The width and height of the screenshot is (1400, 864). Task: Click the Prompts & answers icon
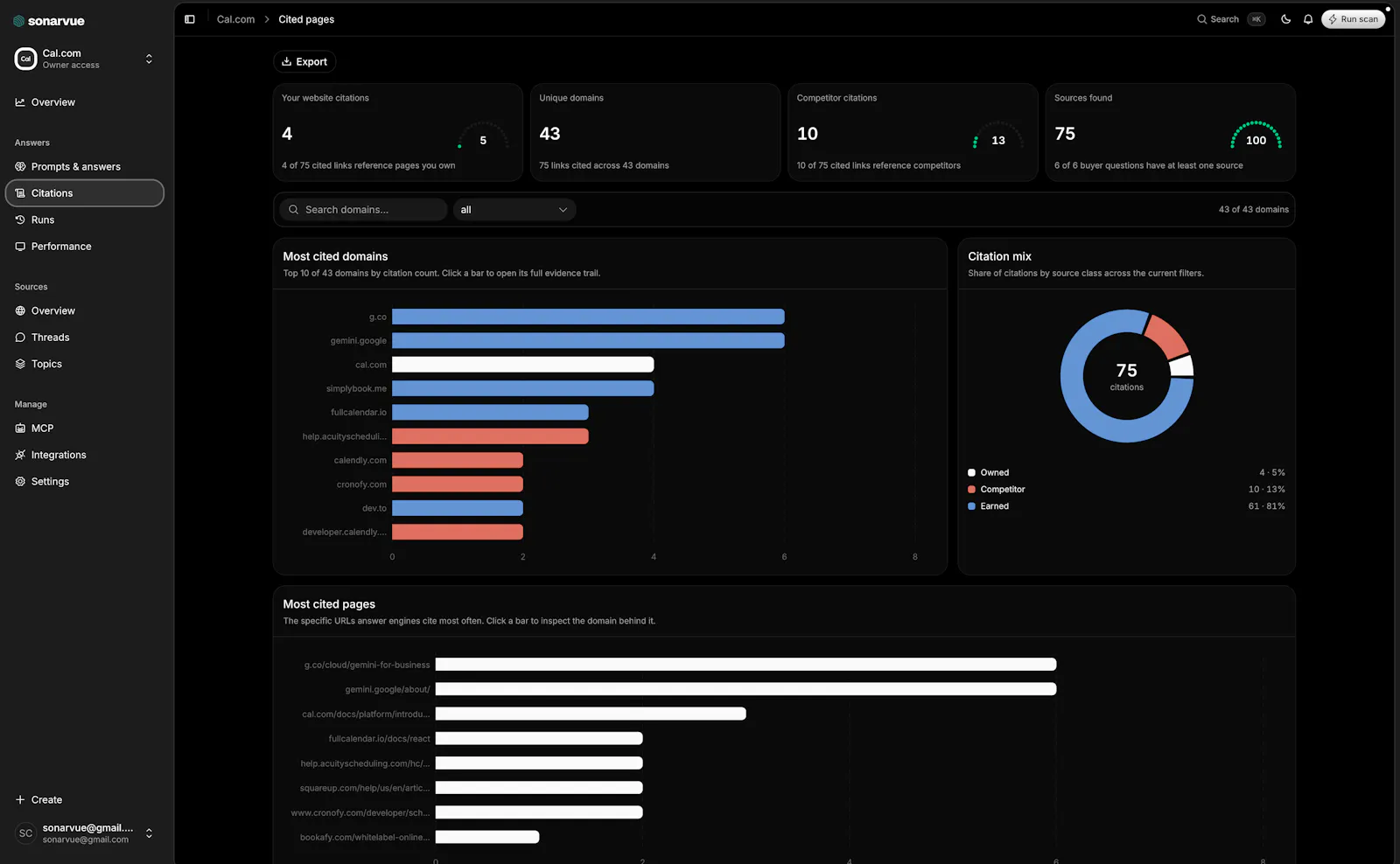(x=20, y=166)
